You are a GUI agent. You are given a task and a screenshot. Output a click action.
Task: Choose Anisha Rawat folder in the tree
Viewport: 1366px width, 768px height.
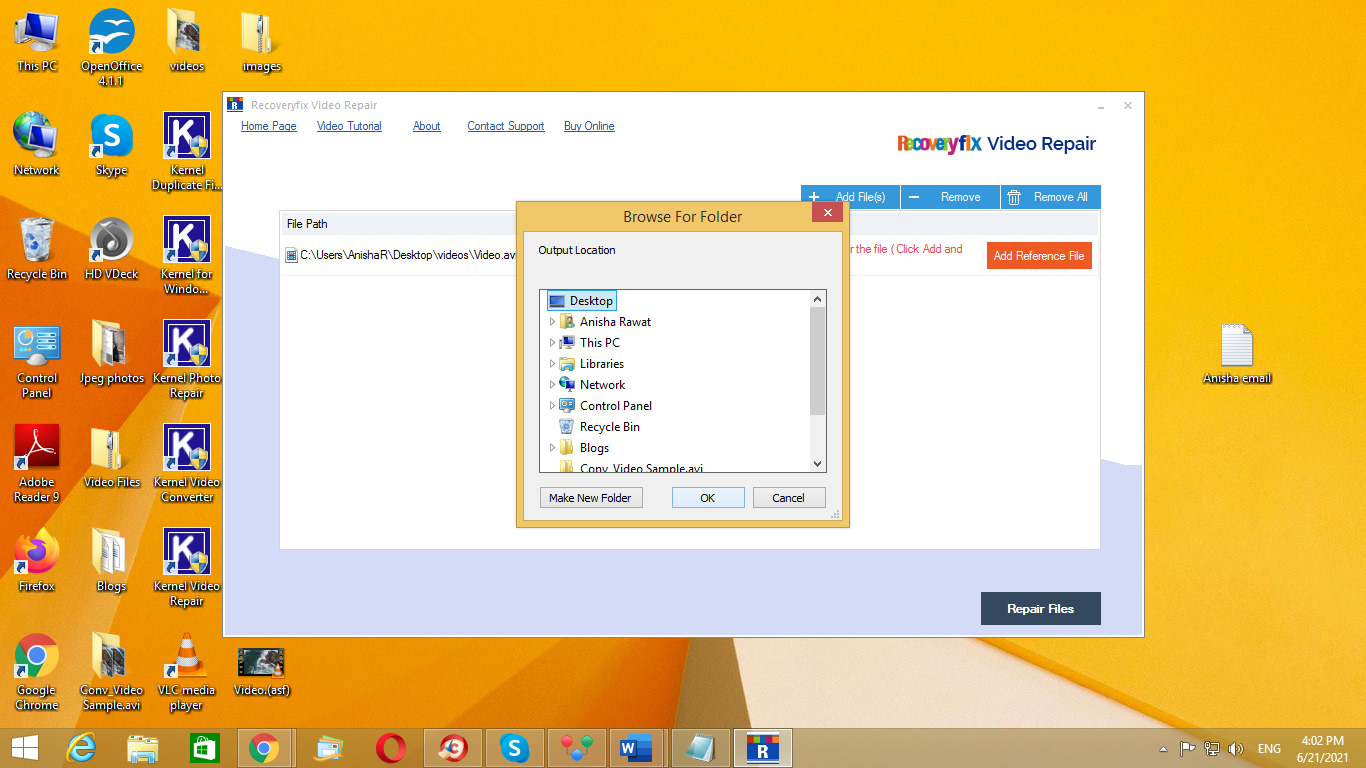click(605, 322)
